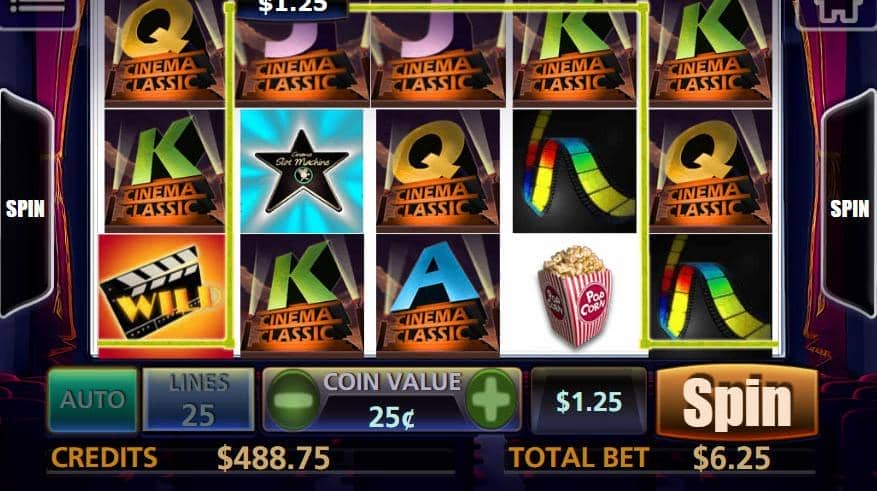
Task: Click the 25¢ coin value display
Action: tap(392, 417)
